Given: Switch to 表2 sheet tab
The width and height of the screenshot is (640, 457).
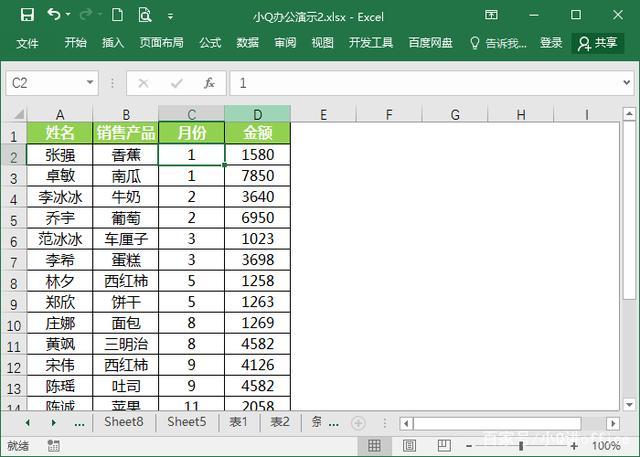Looking at the screenshot, I should [x=280, y=422].
